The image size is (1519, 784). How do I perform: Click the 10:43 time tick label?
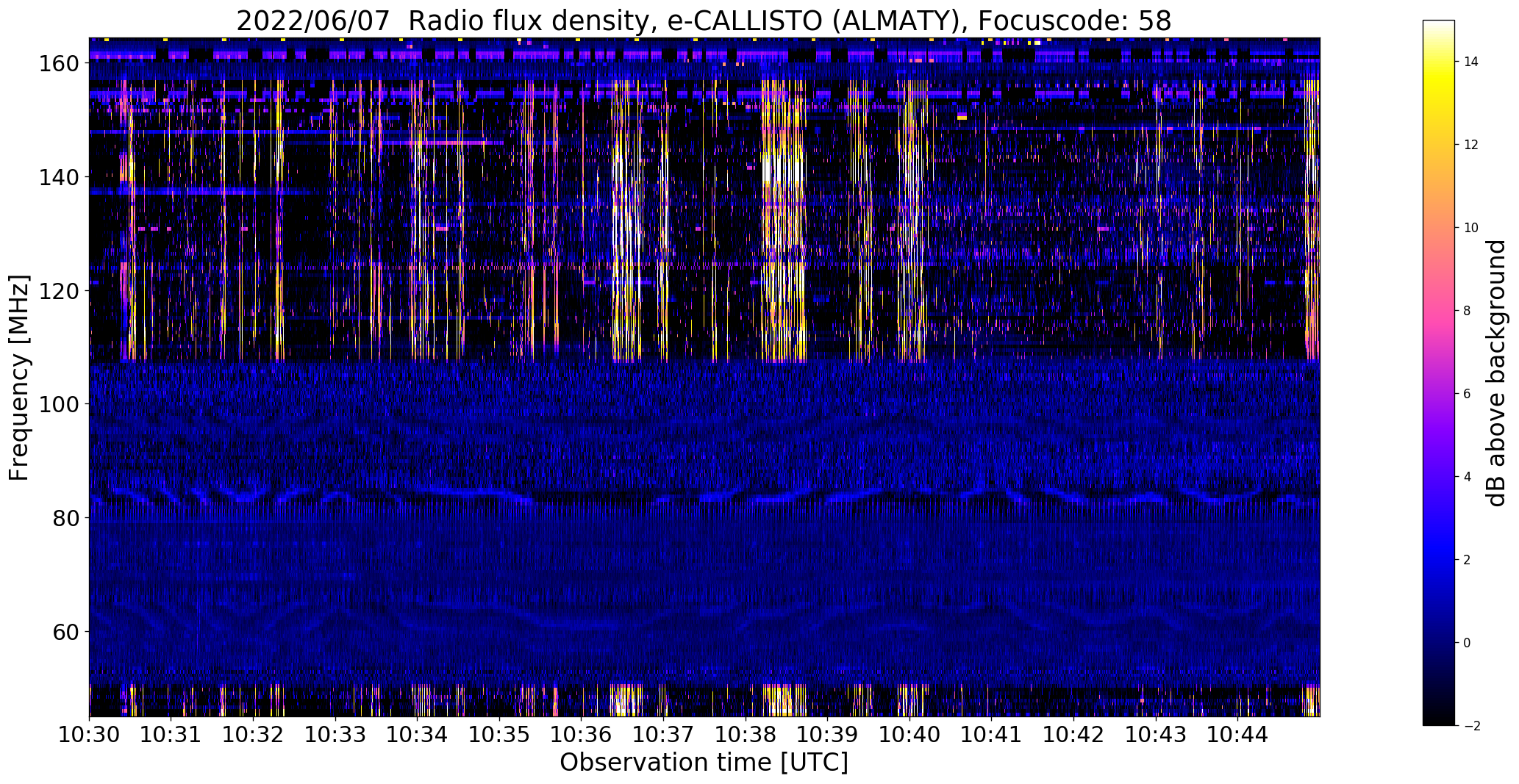click(x=1156, y=733)
